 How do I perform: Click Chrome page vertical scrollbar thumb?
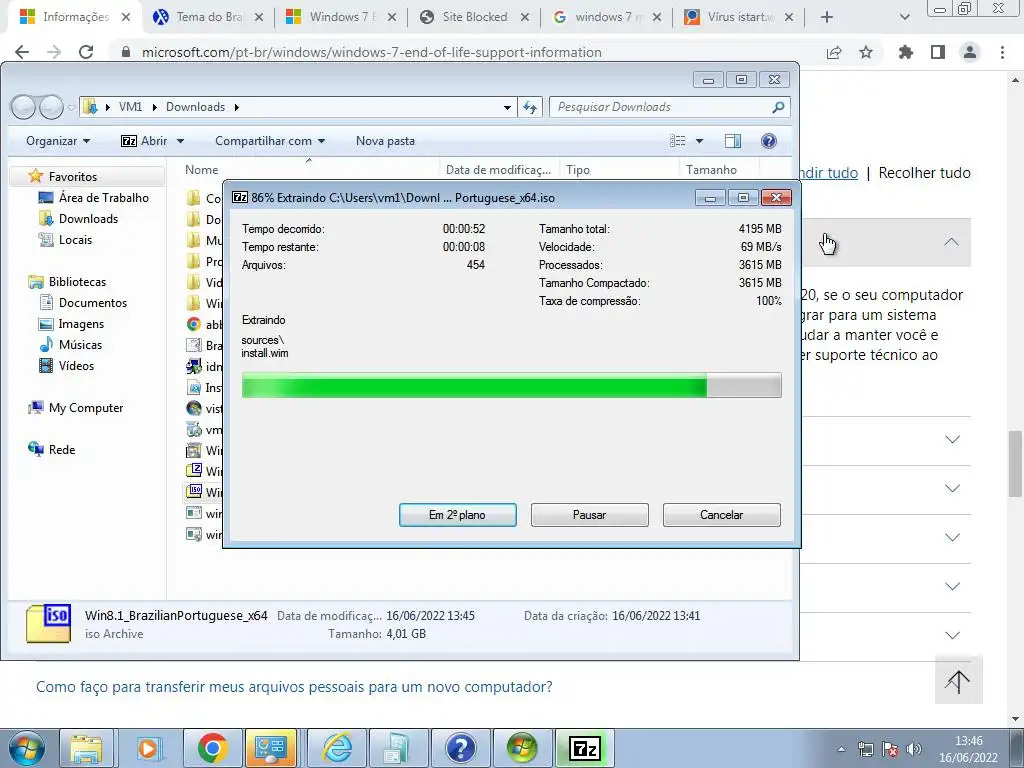point(1015,464)
